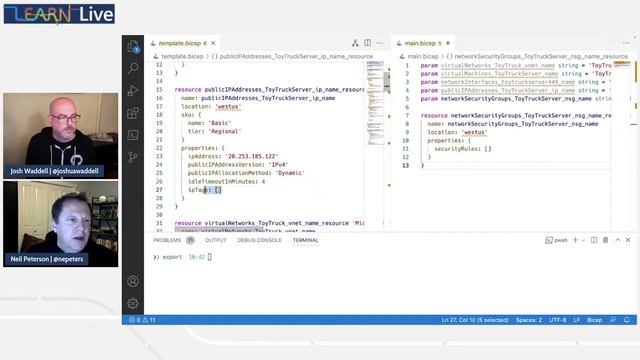Open the OUTPUT panel tab

tap(216, 240)
